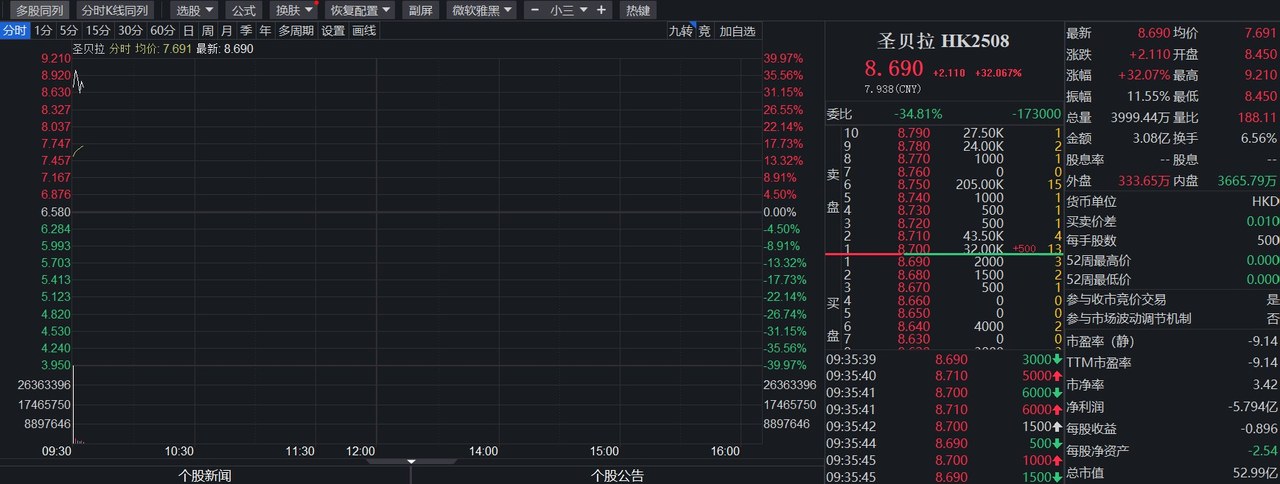Click the 09:35:42 trade tick row
This screenshot has width=1280, height=484.
(x=943, y=426)
